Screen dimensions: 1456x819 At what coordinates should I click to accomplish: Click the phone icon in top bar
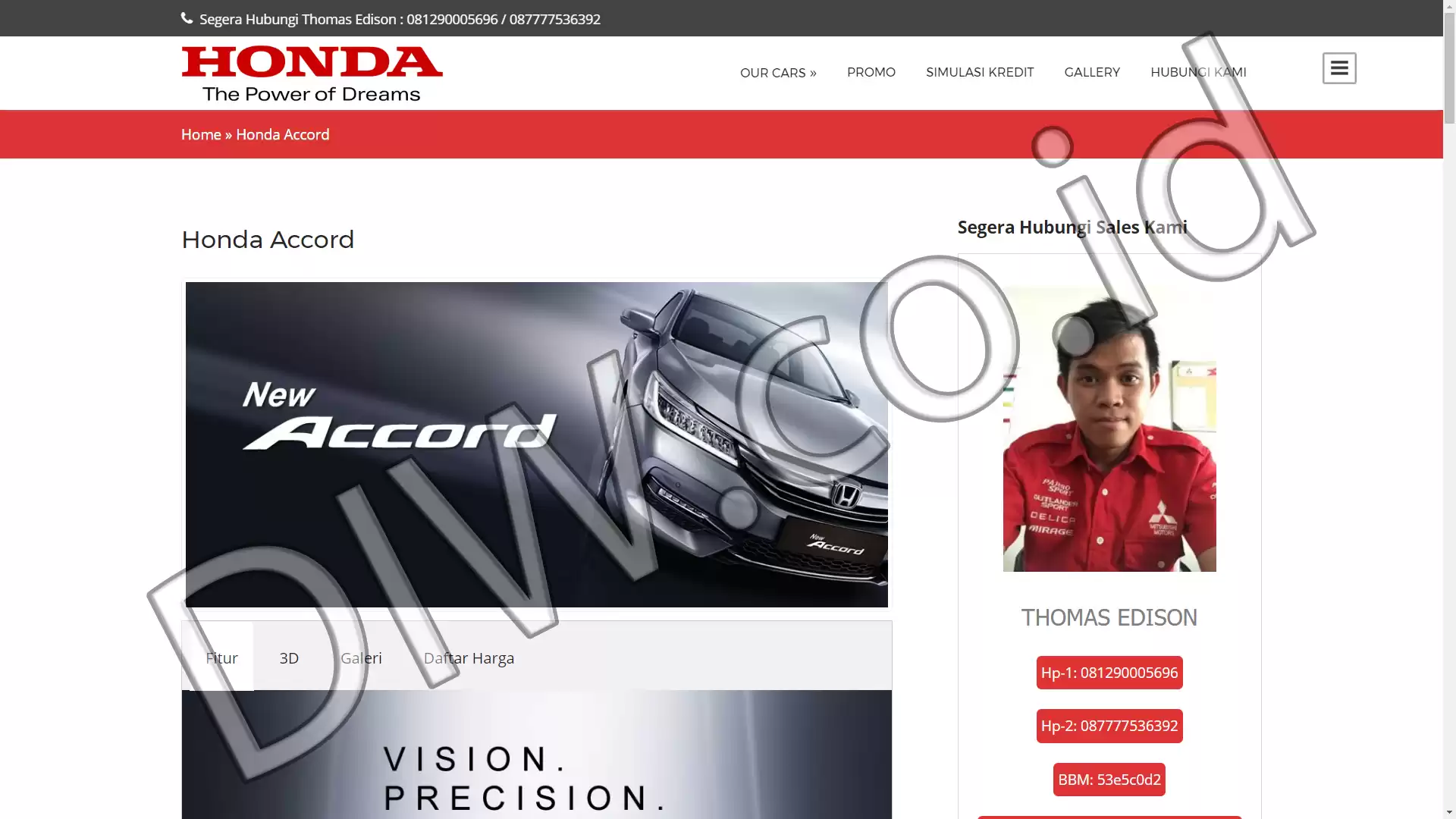[187, 18]
